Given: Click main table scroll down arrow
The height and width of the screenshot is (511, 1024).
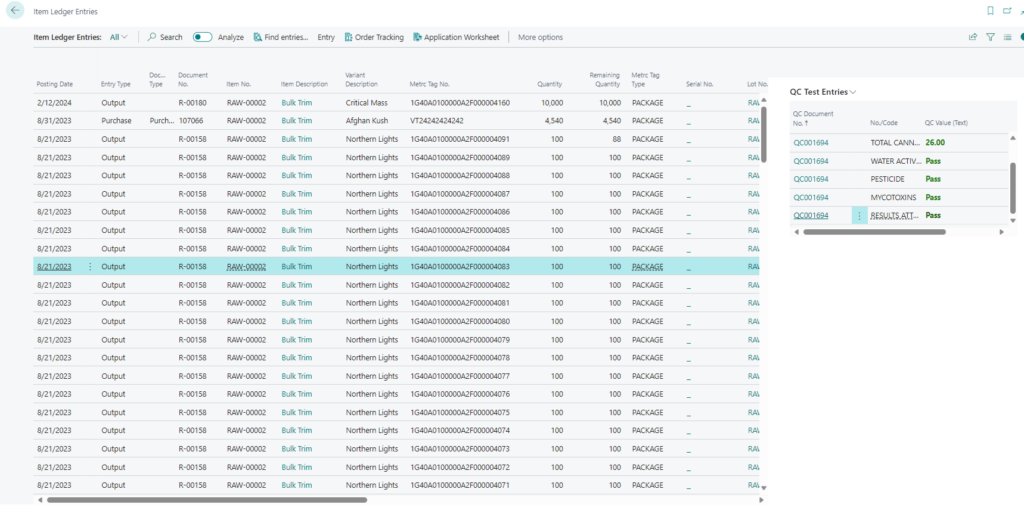Looking at the screenshot, I should coord(763,487).
